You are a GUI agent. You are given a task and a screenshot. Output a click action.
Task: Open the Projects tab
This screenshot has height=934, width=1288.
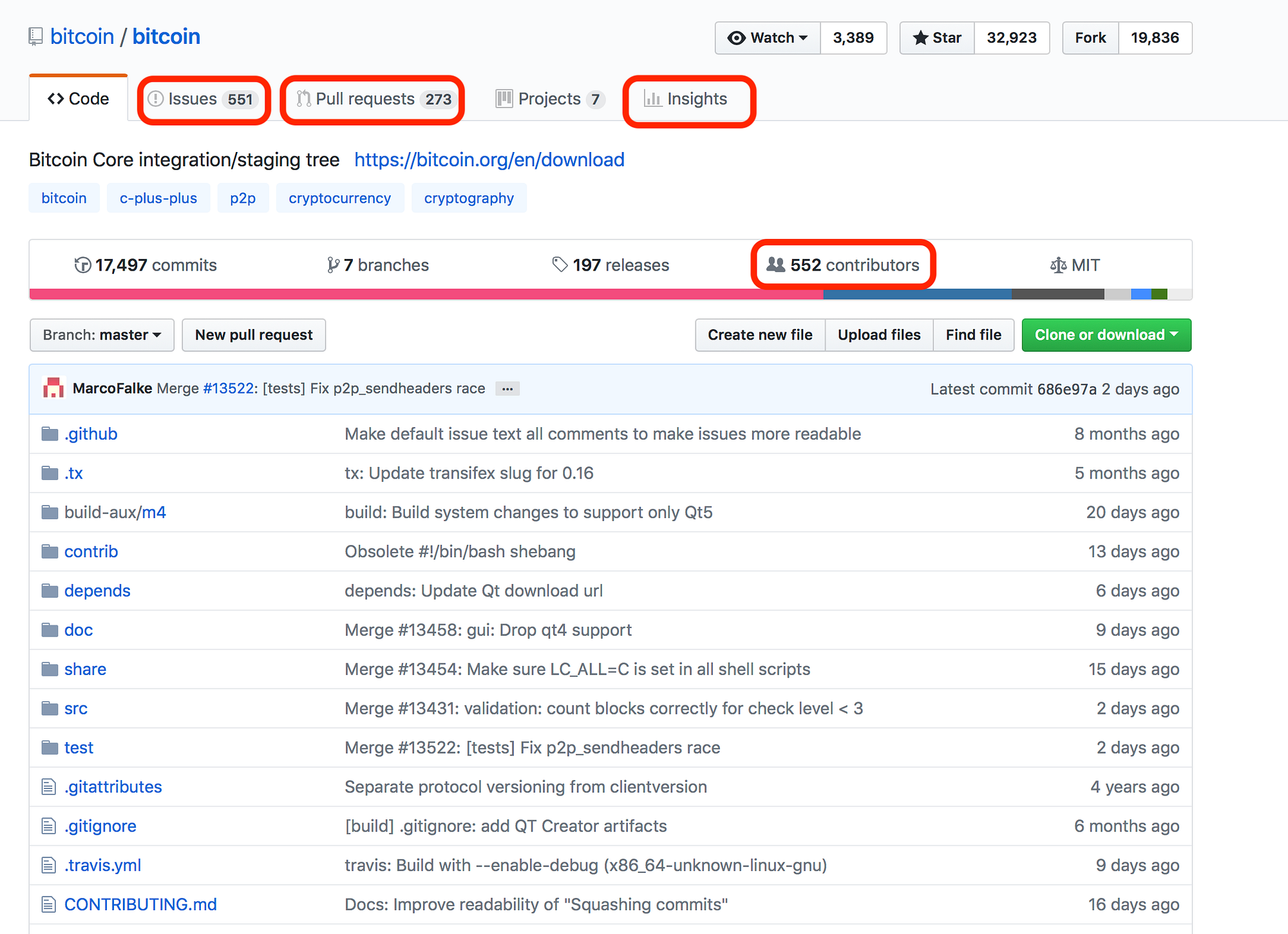tap(549, 99)
